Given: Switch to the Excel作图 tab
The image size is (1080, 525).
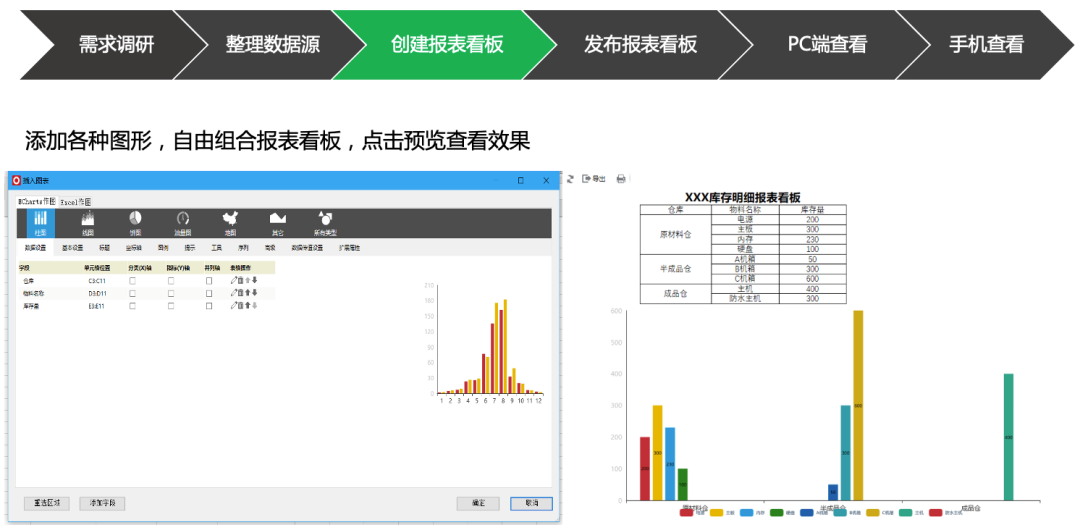Looking at the screenshot, I should point(76,203).
